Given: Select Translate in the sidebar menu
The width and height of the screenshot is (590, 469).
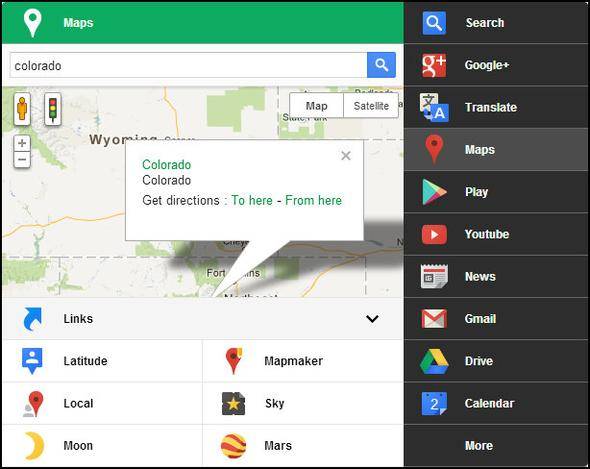Looking at the screenshot, I should click(497, 107).
